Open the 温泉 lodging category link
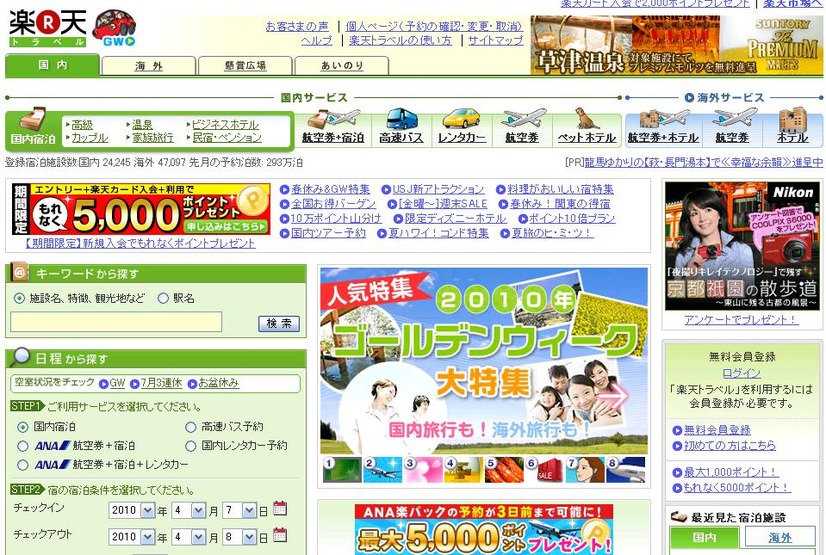The image size is (826, 555). [142, 124]
